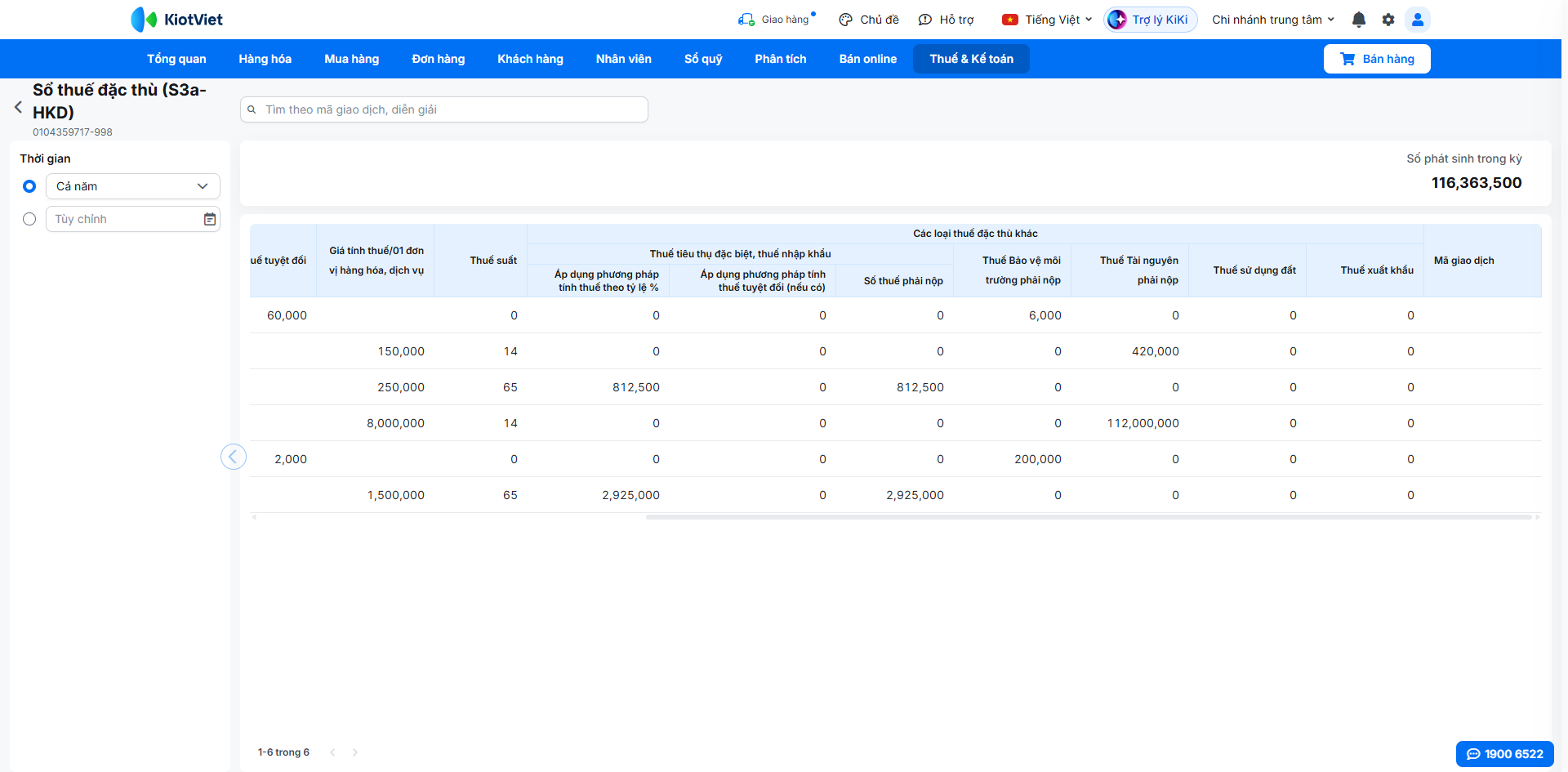Expand the Cả năm time dropdown
The image size is (1568, 772).
click(133, 186)
